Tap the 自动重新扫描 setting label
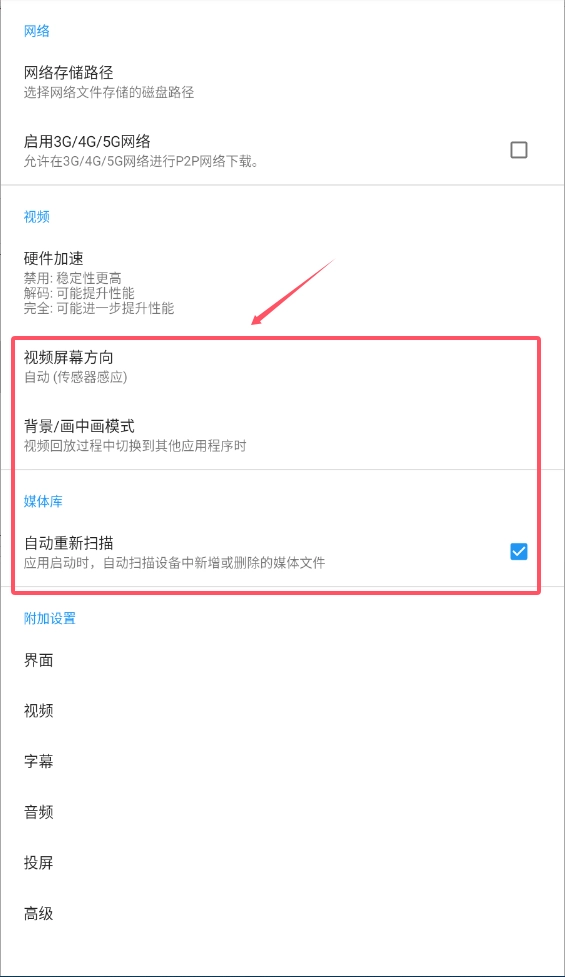The width and height of the screenshot is (565, 977). pos(69,543)
